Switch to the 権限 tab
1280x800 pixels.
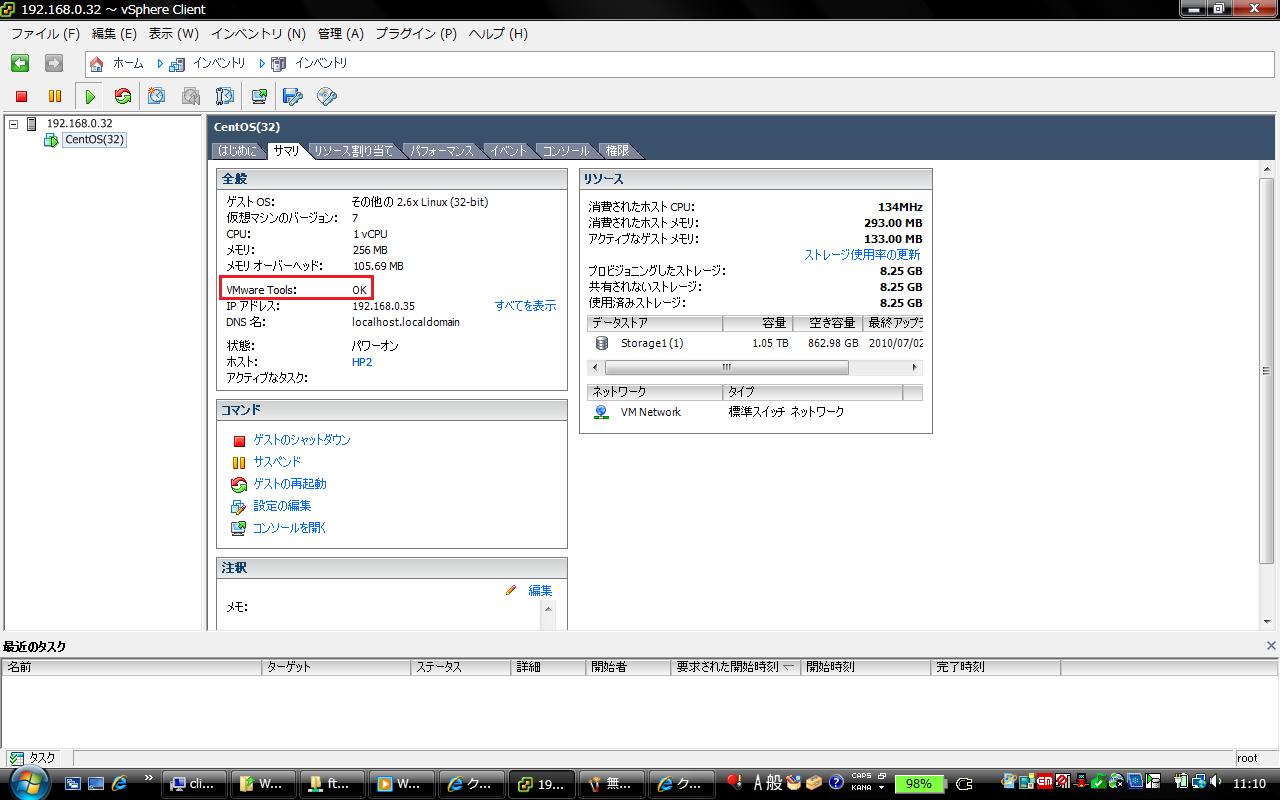[x=618, y=151]
